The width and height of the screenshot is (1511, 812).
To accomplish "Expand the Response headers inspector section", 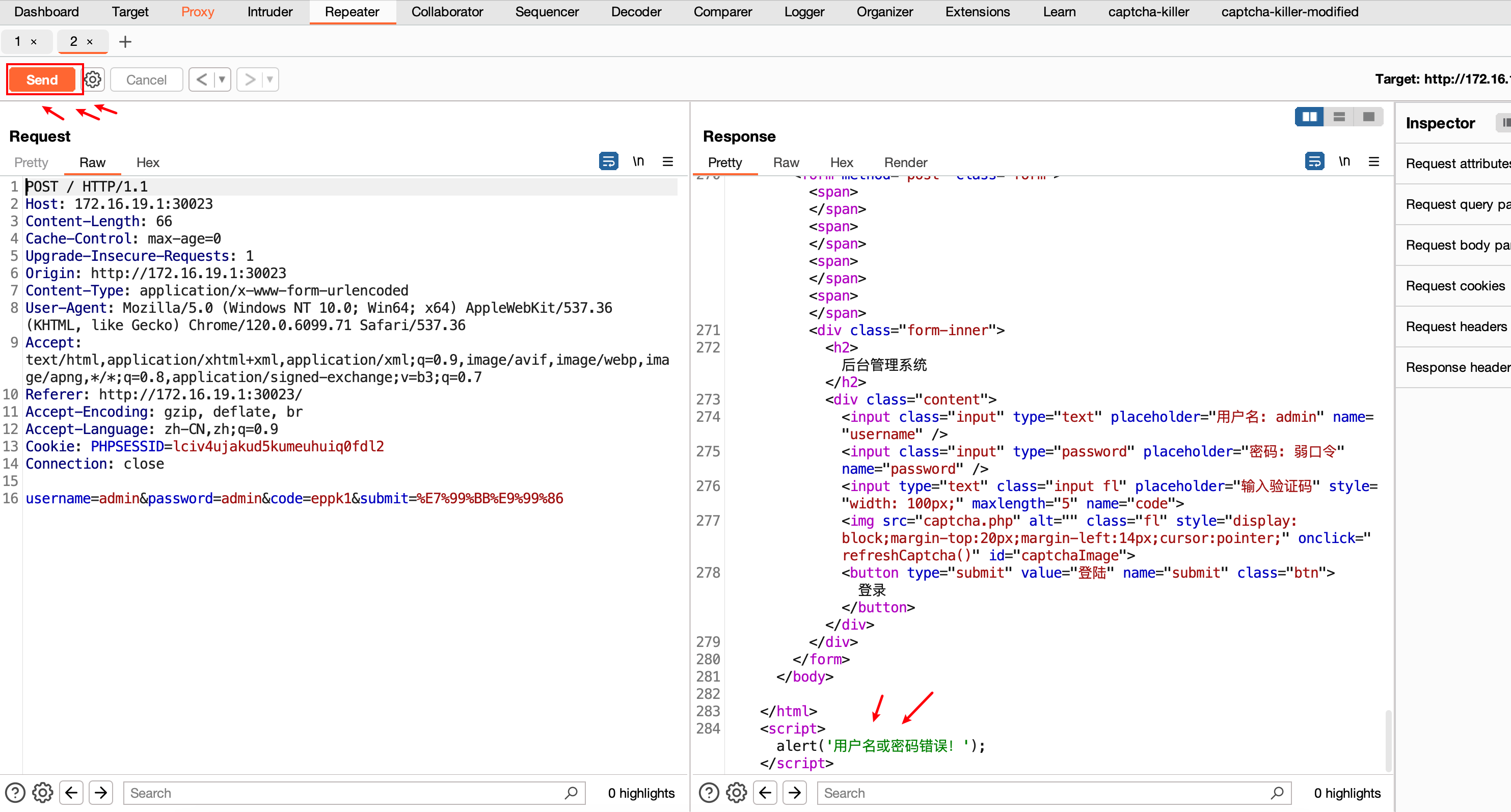I will click(x=1453, y=367).
